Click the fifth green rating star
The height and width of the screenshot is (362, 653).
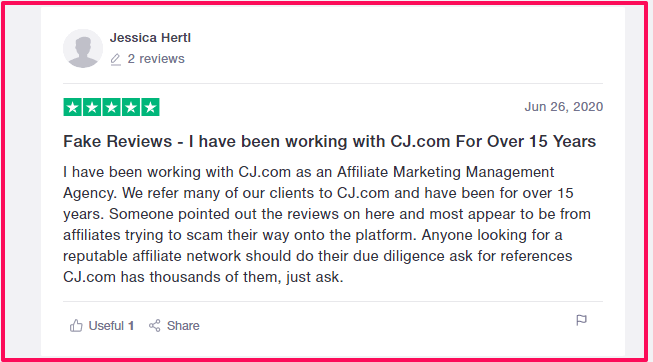[150, 107]
